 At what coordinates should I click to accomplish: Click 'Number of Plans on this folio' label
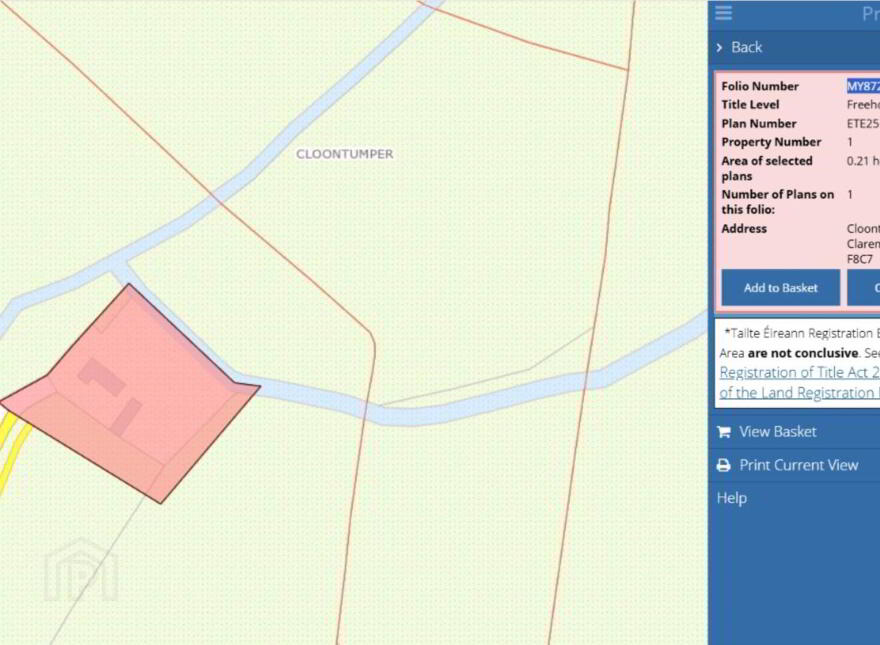click(x=778, y=202)
